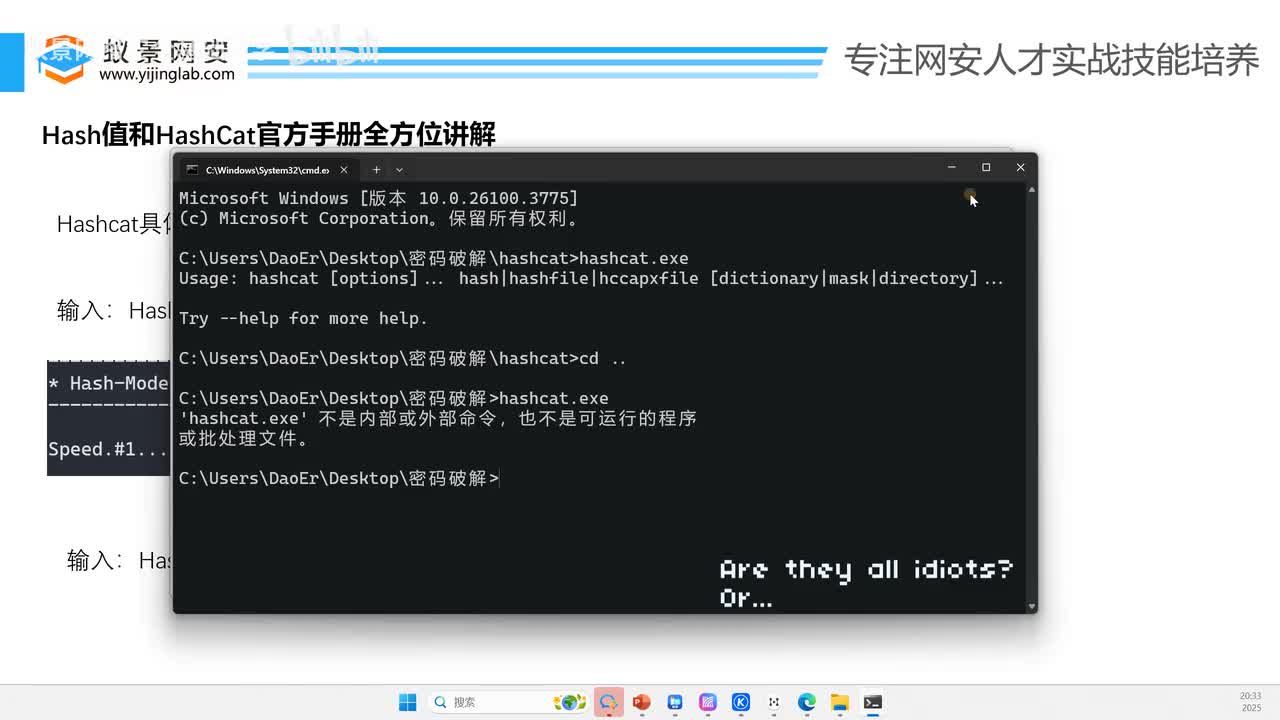
Task: Click the slide title 'Hash值和HashCat官方手册全方位讲解'
Action: pyautogui.click(x=268, y=134)
